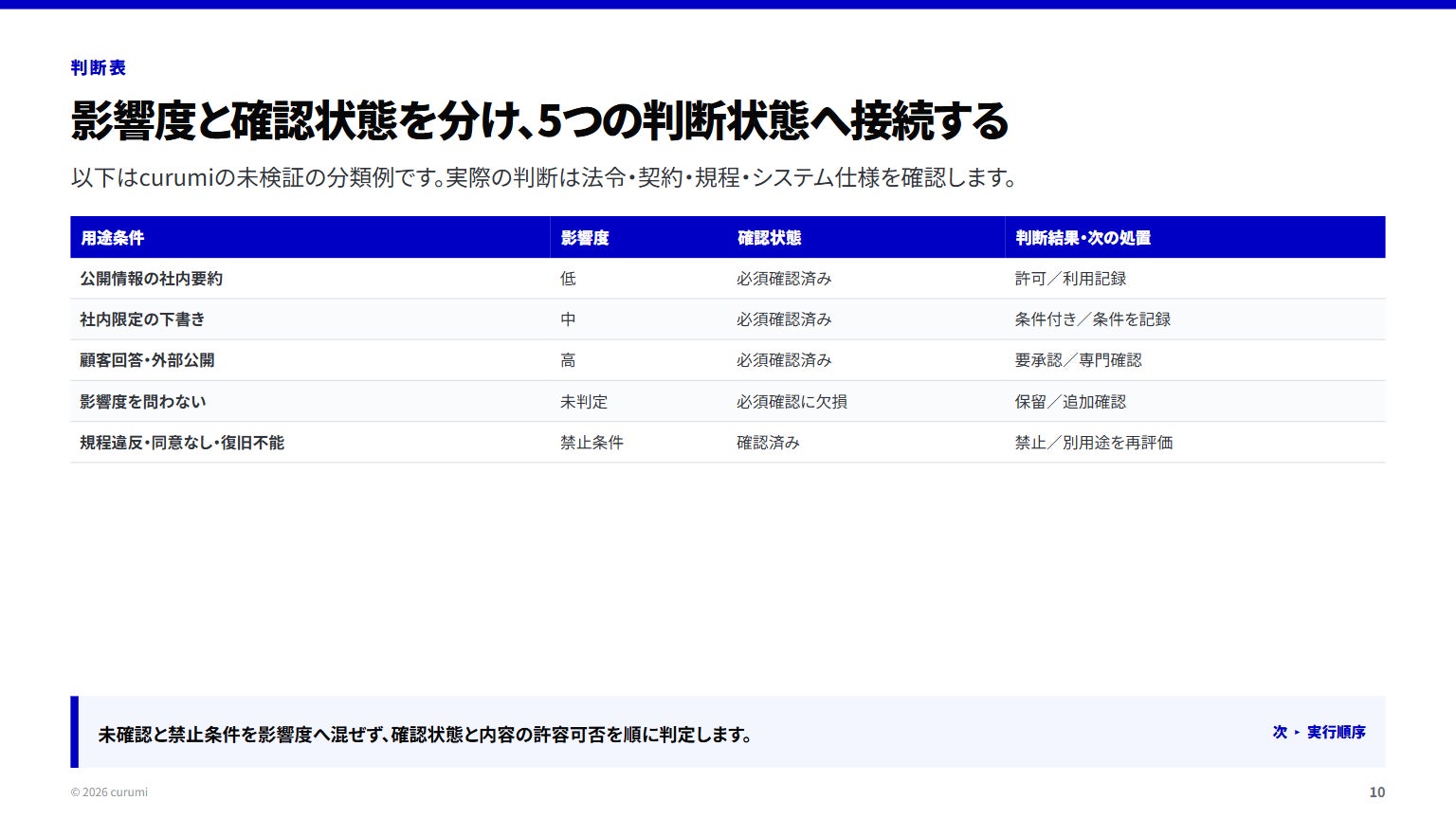Click 必須確認済み in the 公開情報の社内要約 row
This screenshot has height=819, width=1456.
pos(784,279)
